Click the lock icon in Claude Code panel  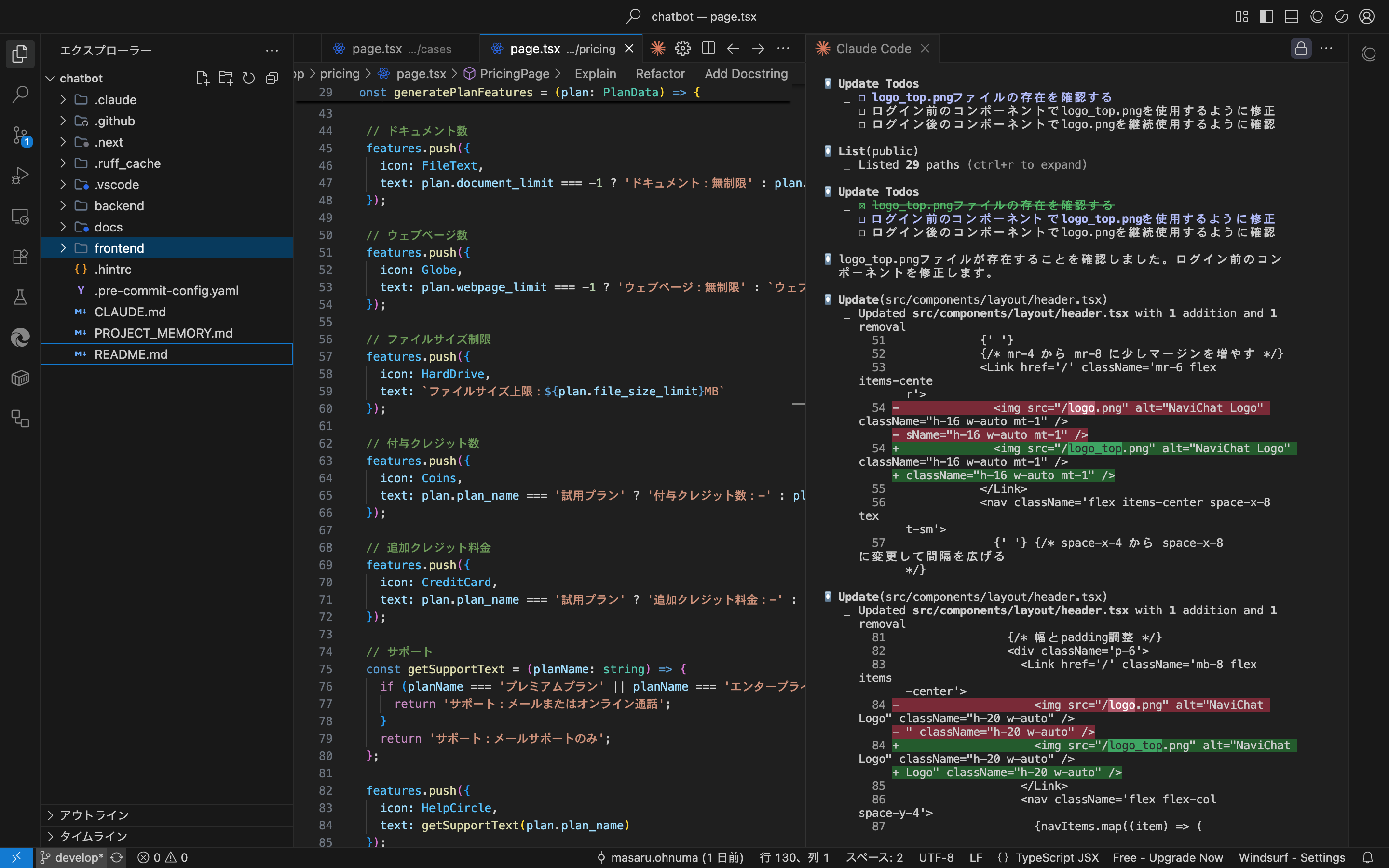click(1301, 49)
